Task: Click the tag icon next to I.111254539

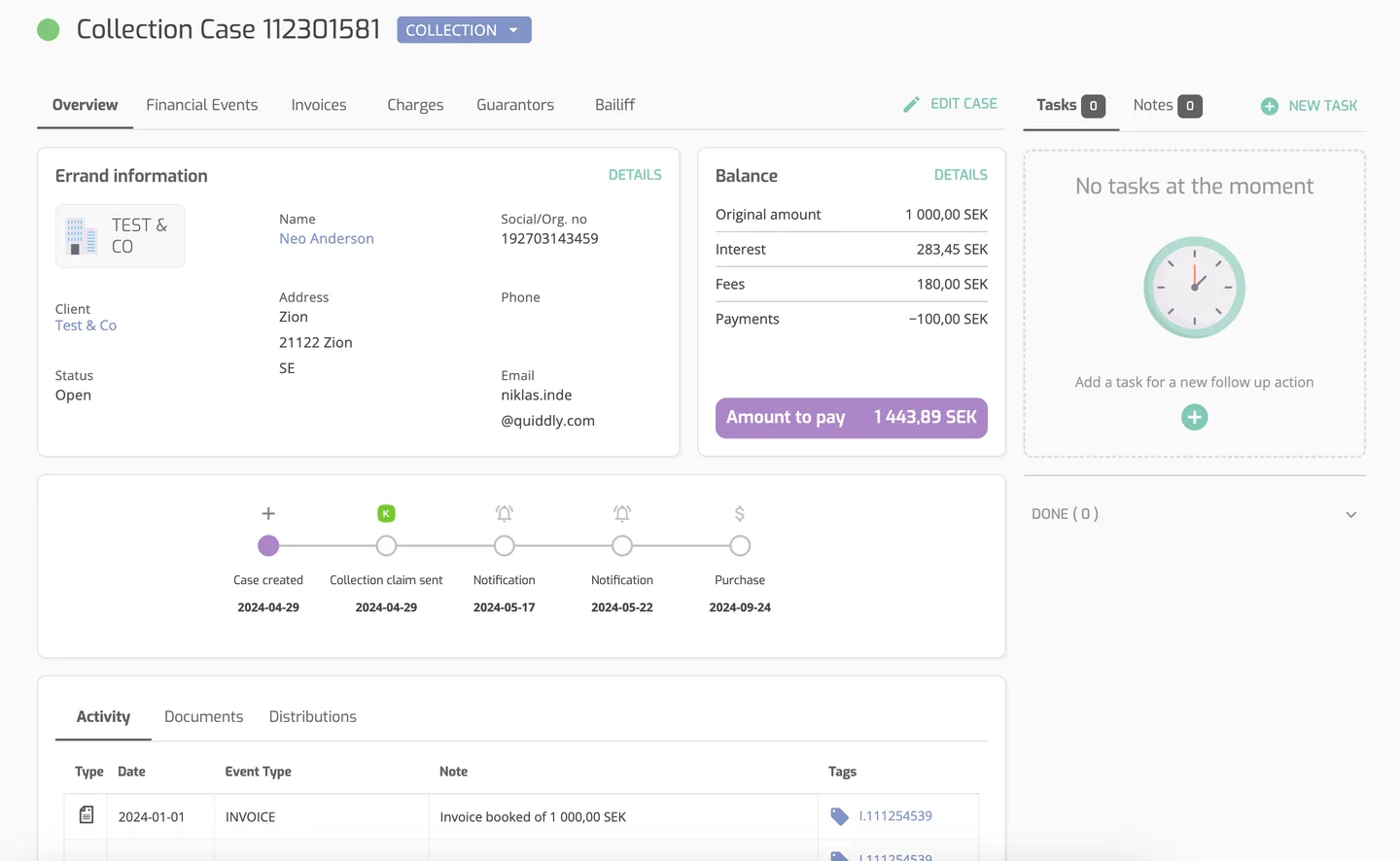Action: coord(840,816)
